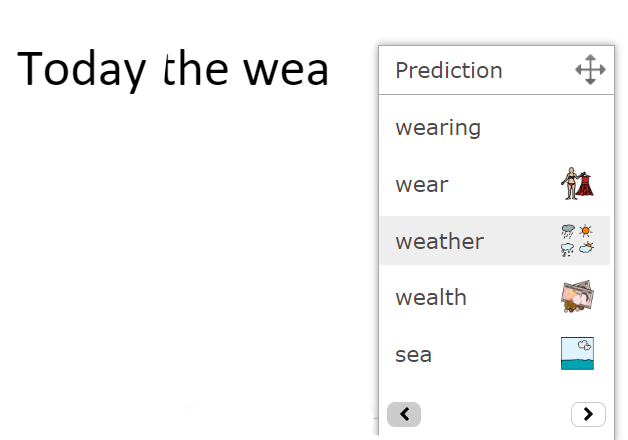The image size is (628, 440).
Task: Place cursor just before the word 'Today'
Action: click(x=19, y=68)
